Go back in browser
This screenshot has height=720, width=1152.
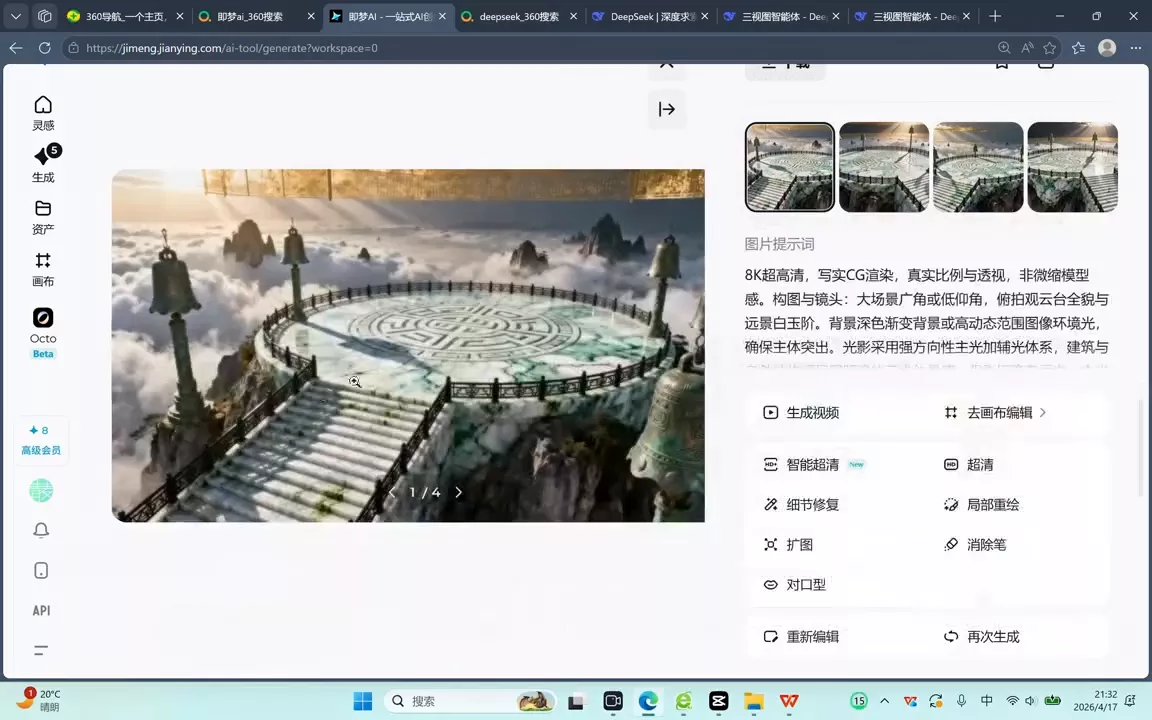[16, 48]
